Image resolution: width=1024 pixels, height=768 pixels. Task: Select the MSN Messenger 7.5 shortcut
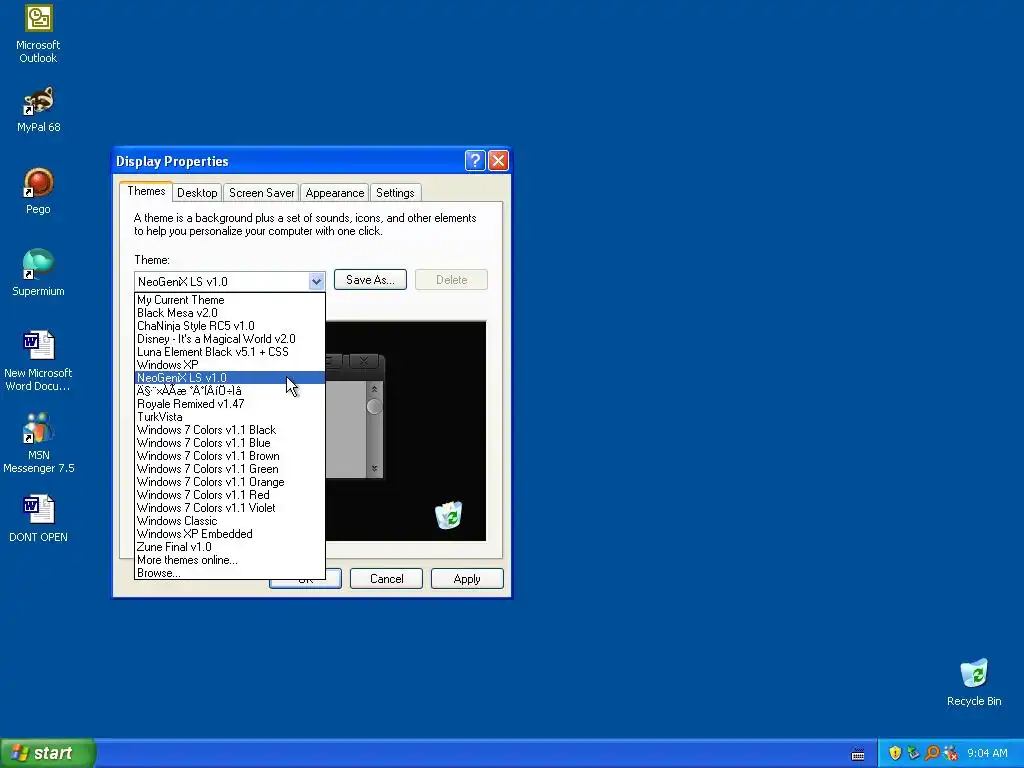point(38,443)
